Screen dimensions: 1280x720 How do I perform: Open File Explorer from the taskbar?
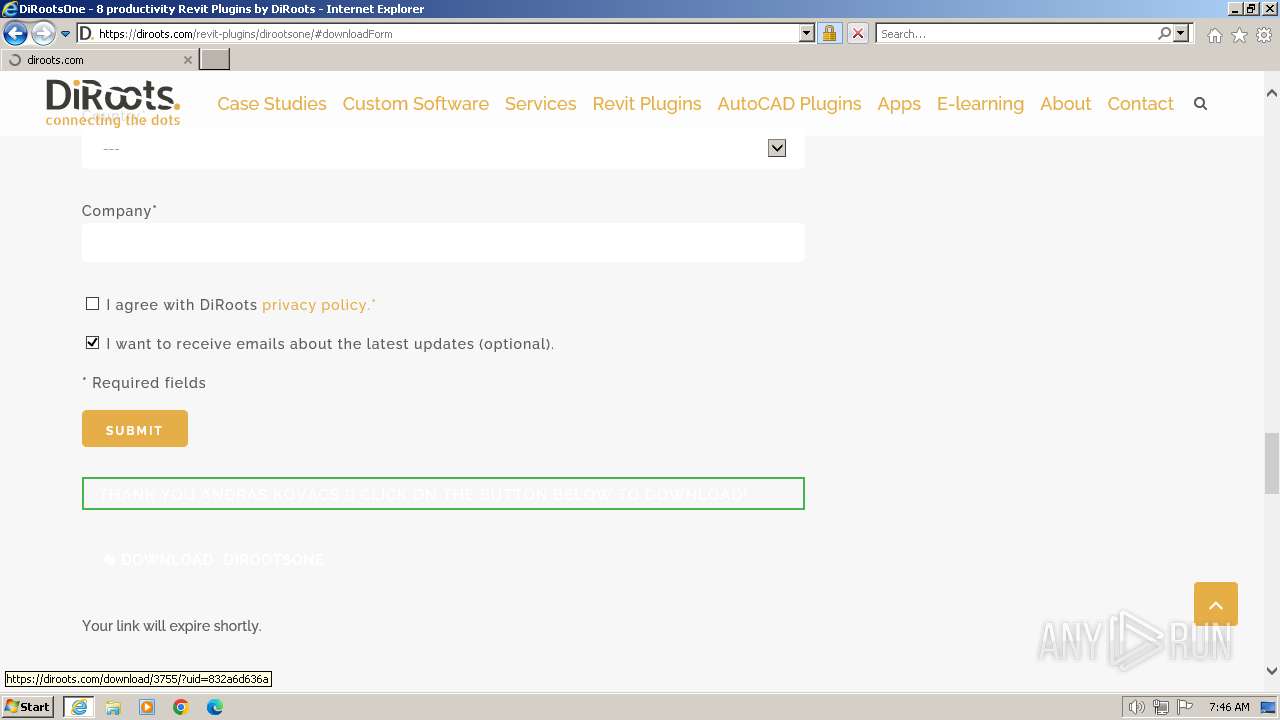tap(113, 707)
